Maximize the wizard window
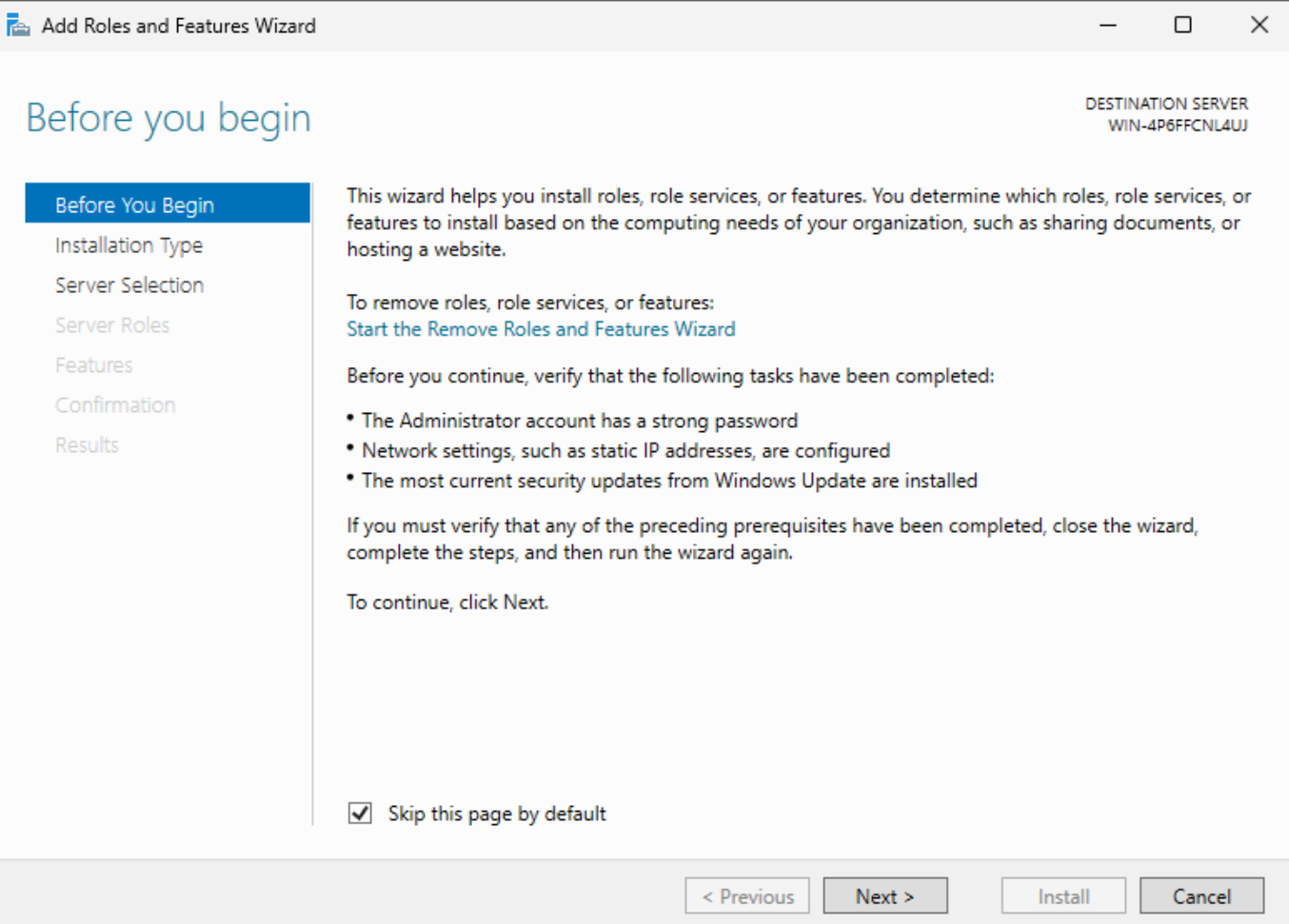Viewport: 1289px width, 924px height. coord(1183,25)
